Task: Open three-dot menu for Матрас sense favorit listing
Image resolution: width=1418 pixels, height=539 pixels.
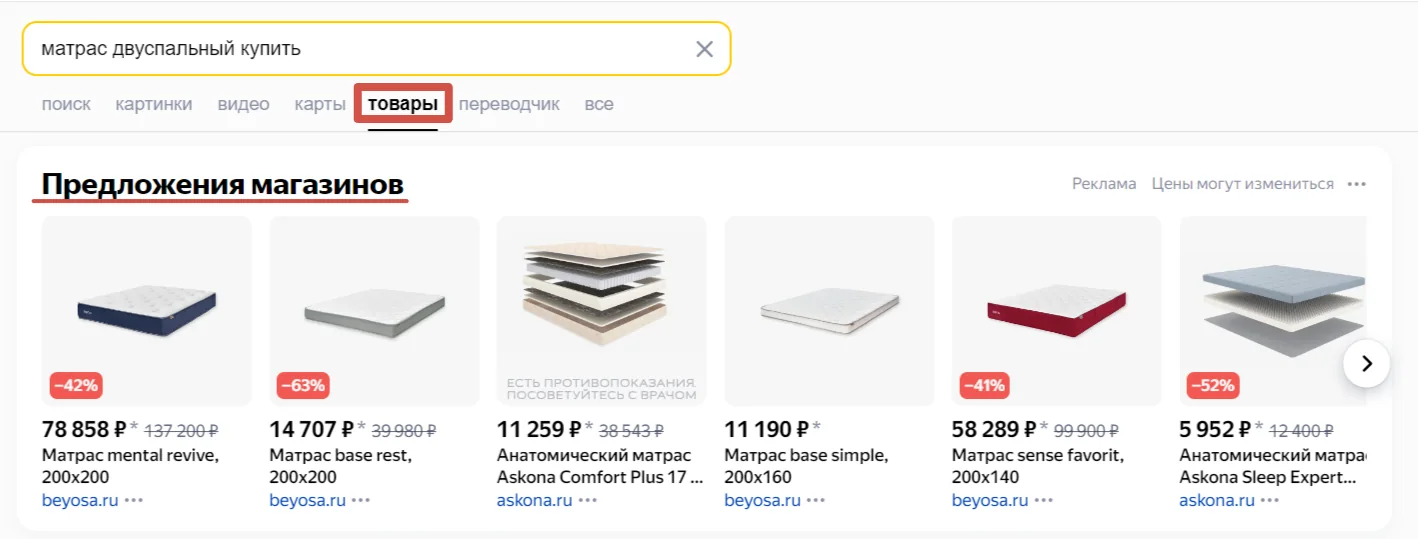Action: point(1043,500)
